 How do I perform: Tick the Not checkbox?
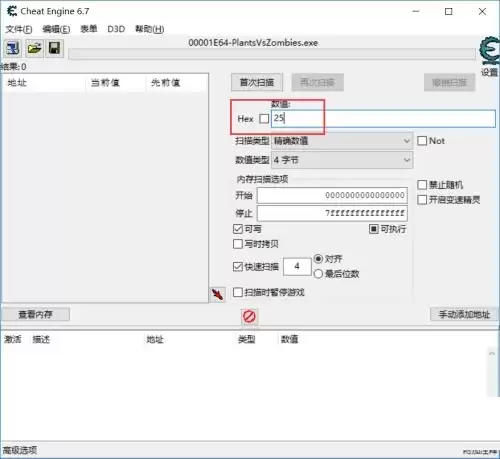[x=422, y=141]
